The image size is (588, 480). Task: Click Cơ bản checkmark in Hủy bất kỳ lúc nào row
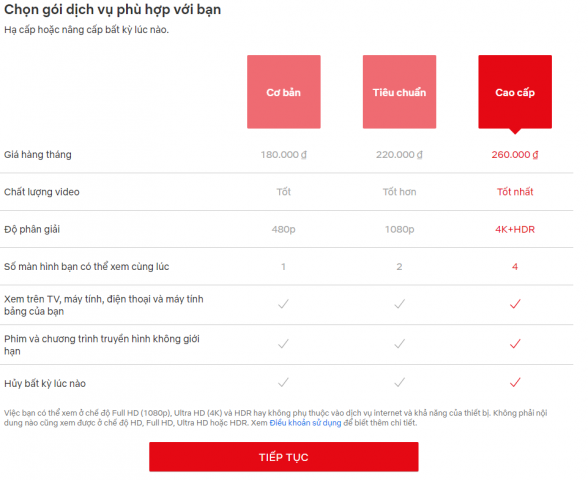284,382
